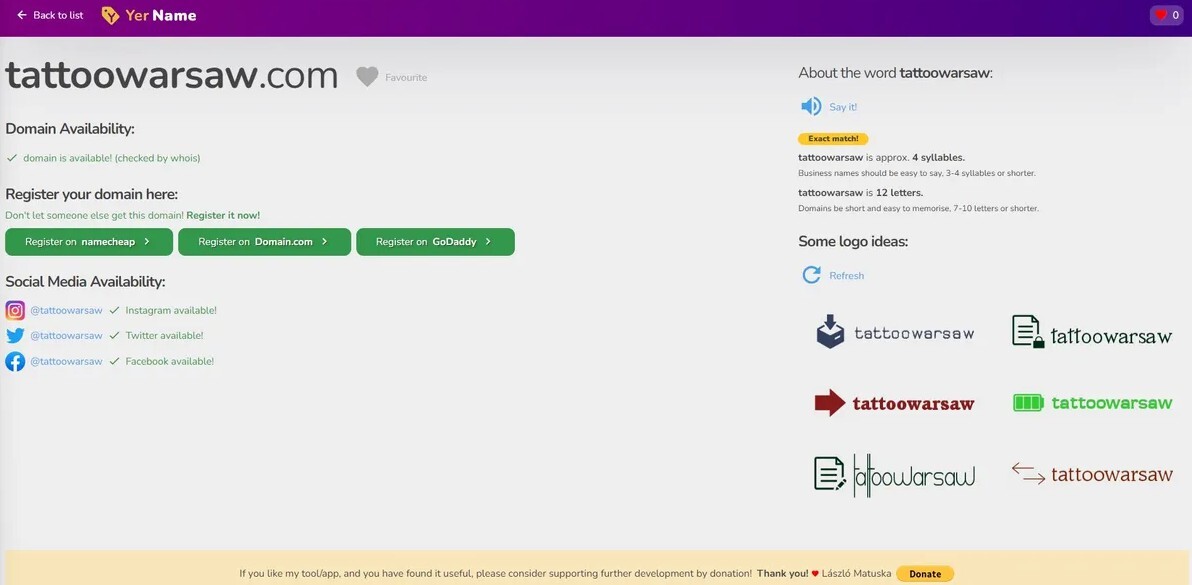Open the Facebook icon for @tattoowarsaw

pos(15,361)
